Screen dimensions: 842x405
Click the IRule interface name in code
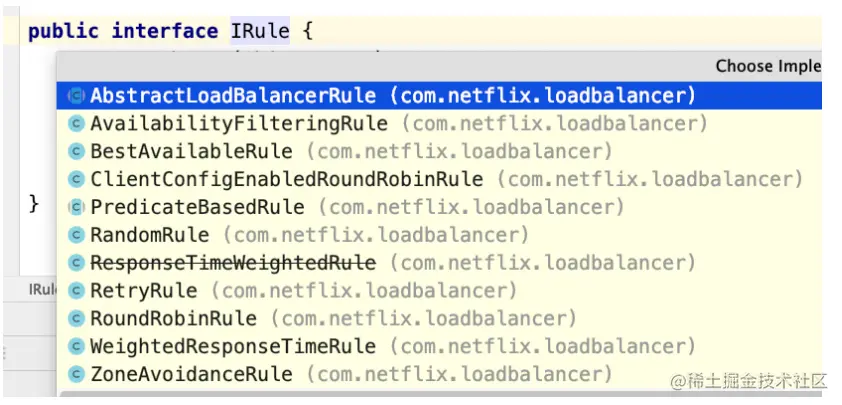pyautogui.click(x=260, y=31)
